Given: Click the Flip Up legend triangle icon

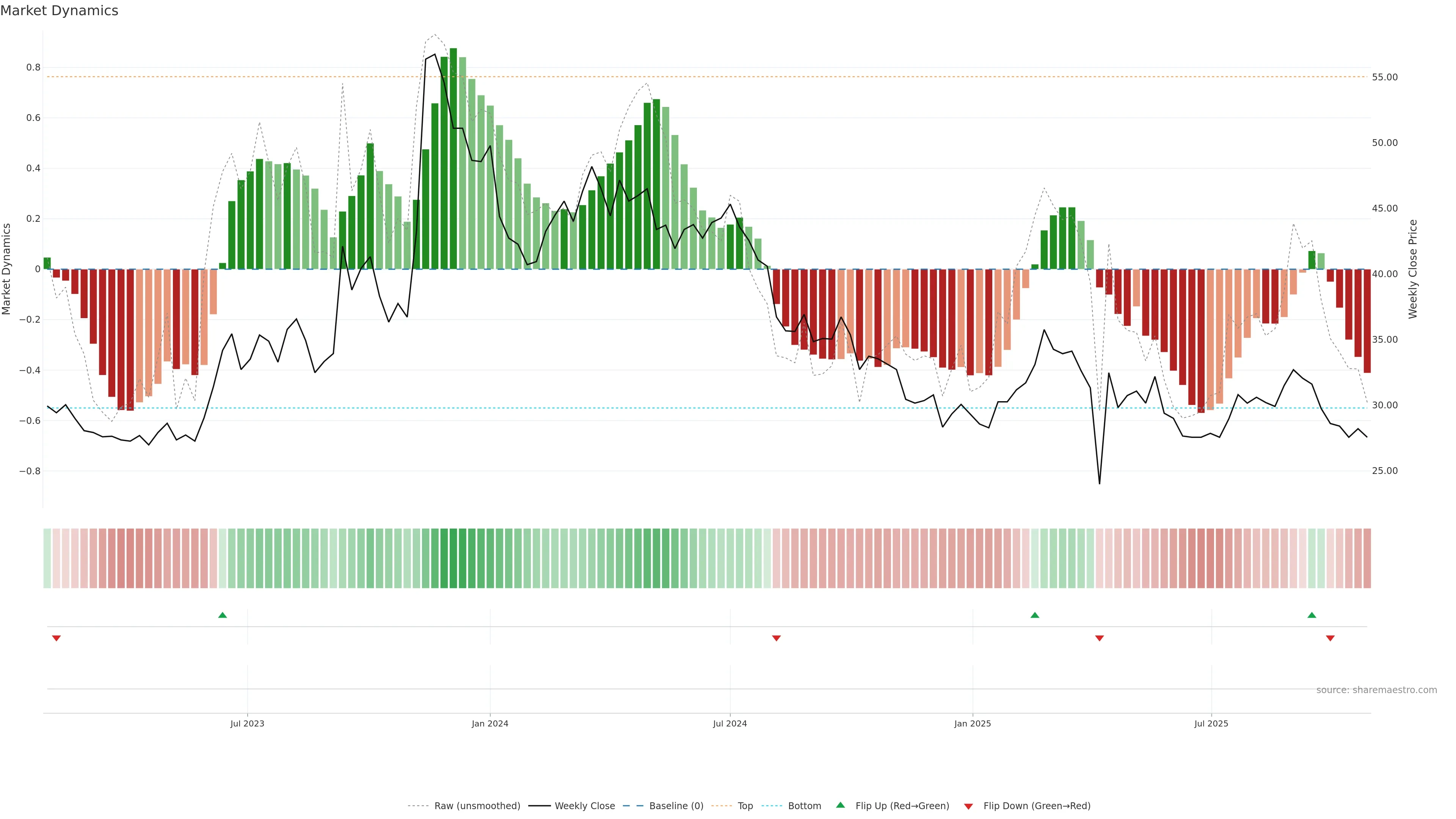Looking at the screenshot, I should click(x=841, y=805).
